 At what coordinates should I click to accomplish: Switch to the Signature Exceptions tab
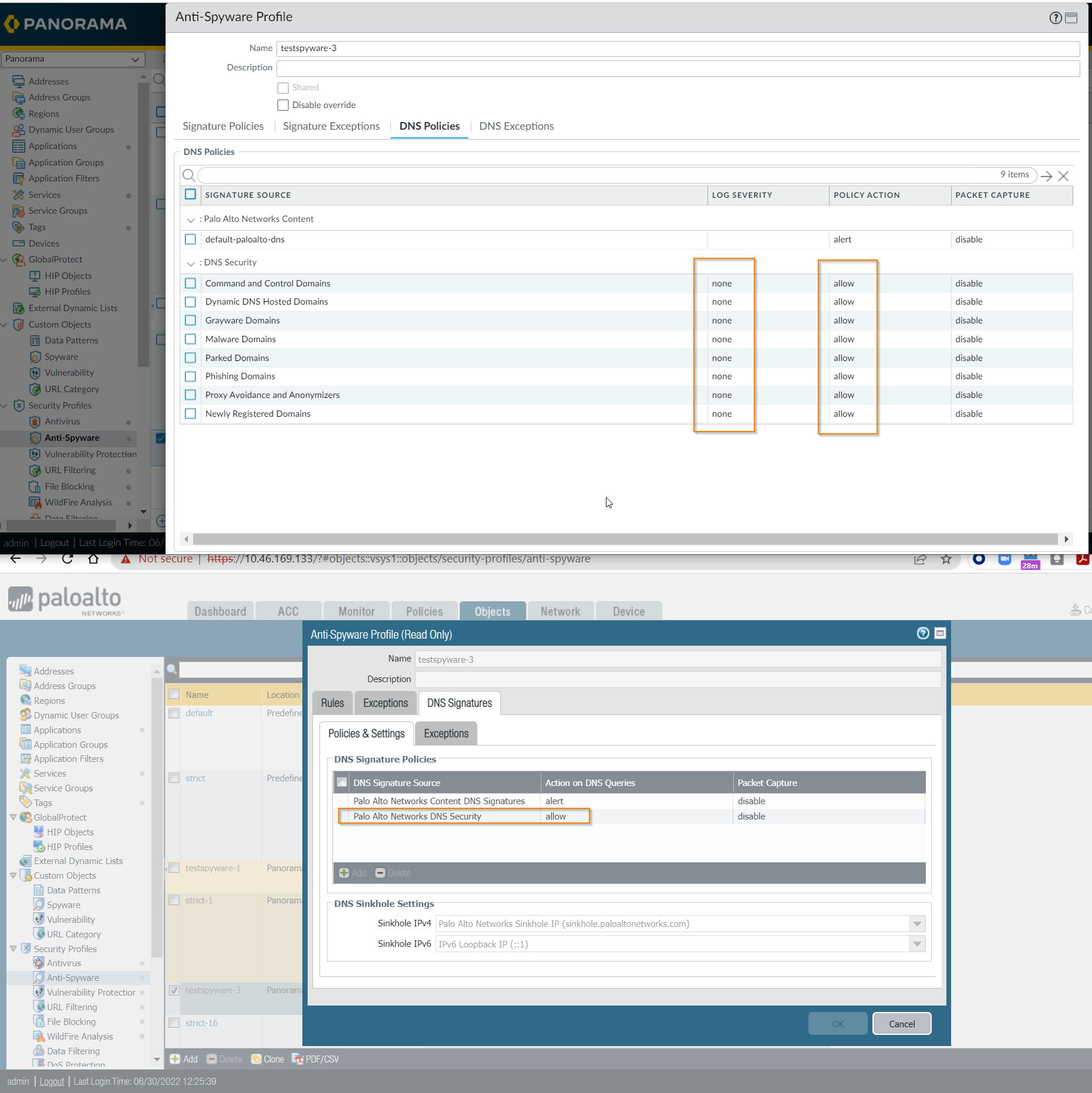point(331,126)
